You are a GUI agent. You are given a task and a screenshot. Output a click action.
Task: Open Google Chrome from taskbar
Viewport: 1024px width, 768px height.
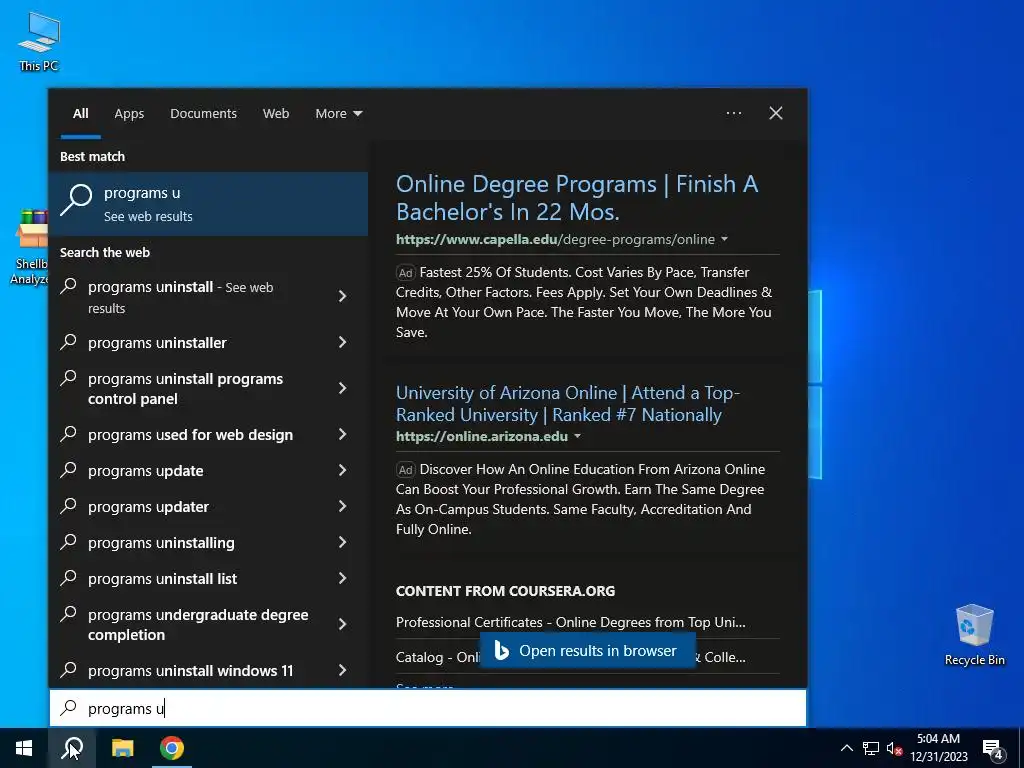point(172,748)
